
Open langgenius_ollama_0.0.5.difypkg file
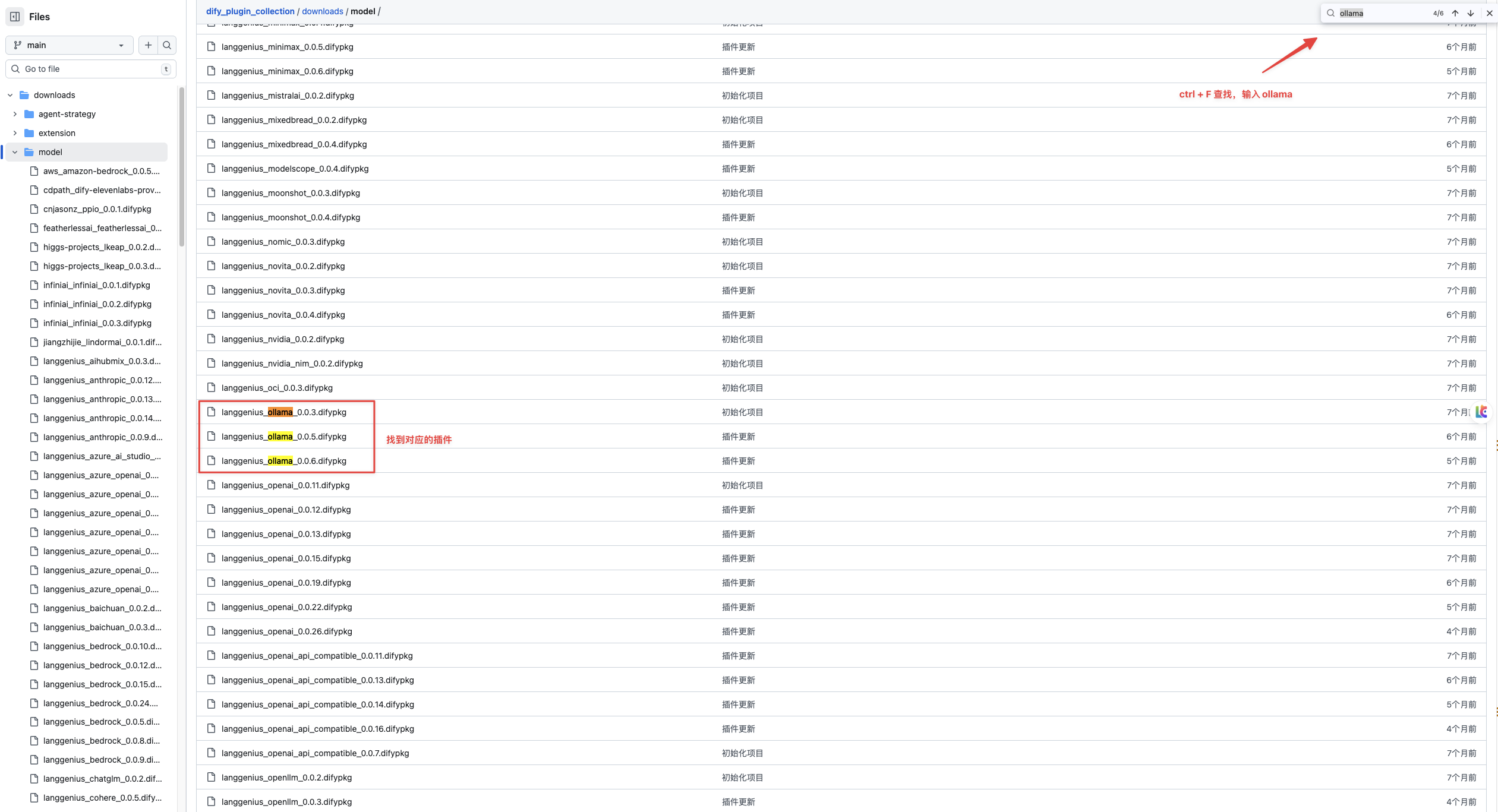pyautogui.click(x=284, y=437)
